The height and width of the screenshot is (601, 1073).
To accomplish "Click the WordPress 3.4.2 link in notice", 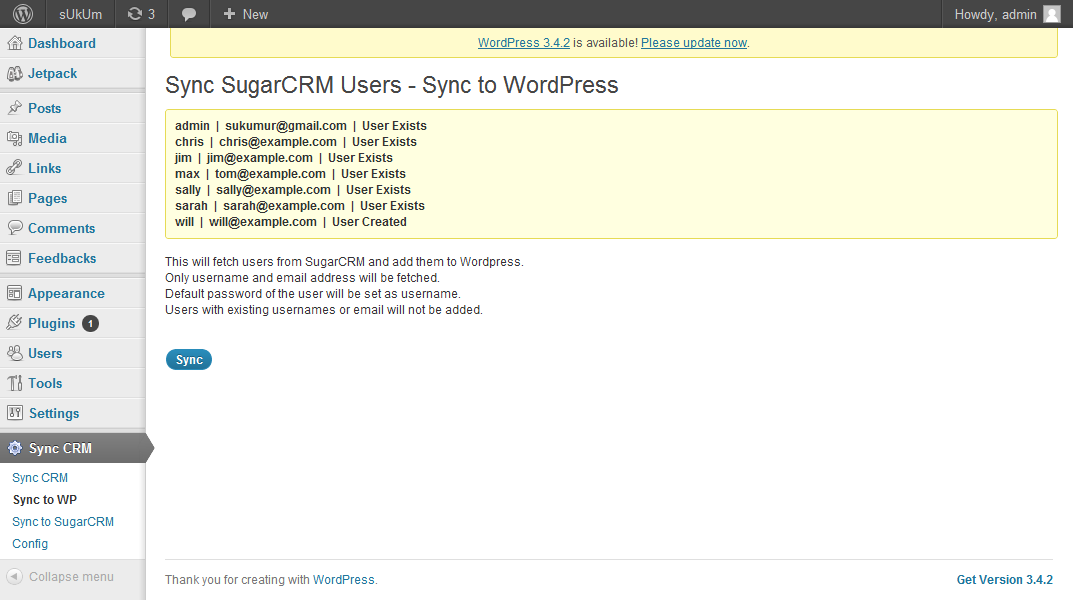I will (523, 42).
